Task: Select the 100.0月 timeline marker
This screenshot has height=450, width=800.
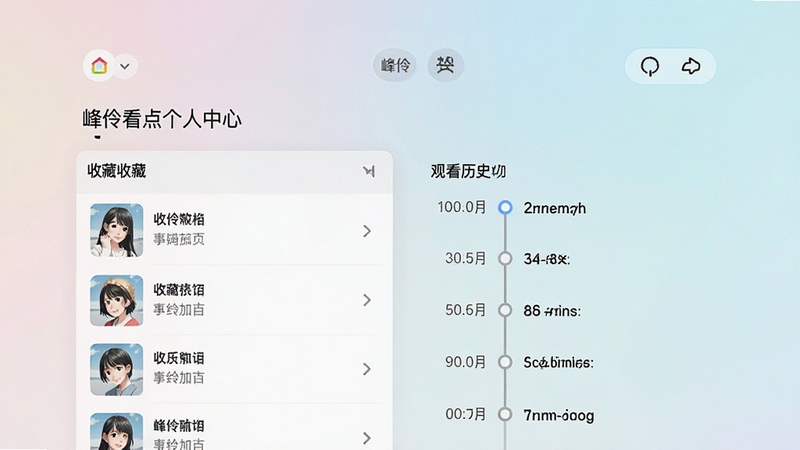Action: 505,207
